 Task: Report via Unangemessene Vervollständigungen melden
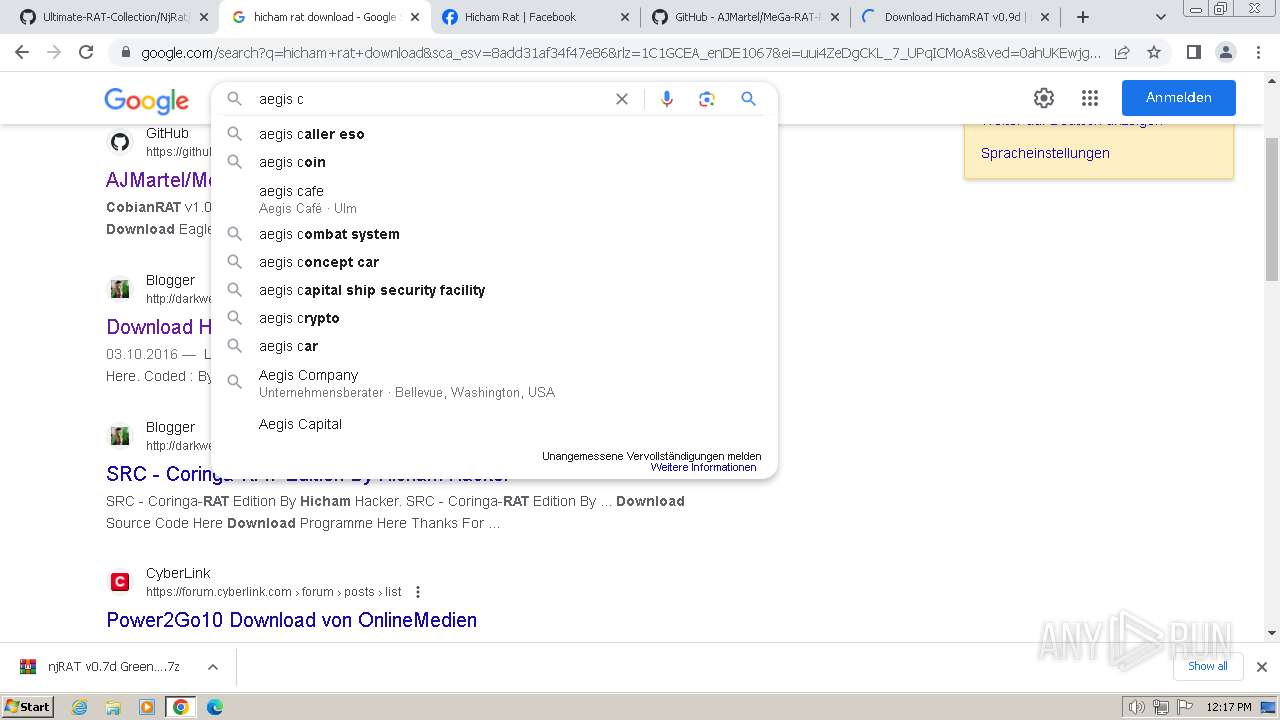click(x=651, y=456)
